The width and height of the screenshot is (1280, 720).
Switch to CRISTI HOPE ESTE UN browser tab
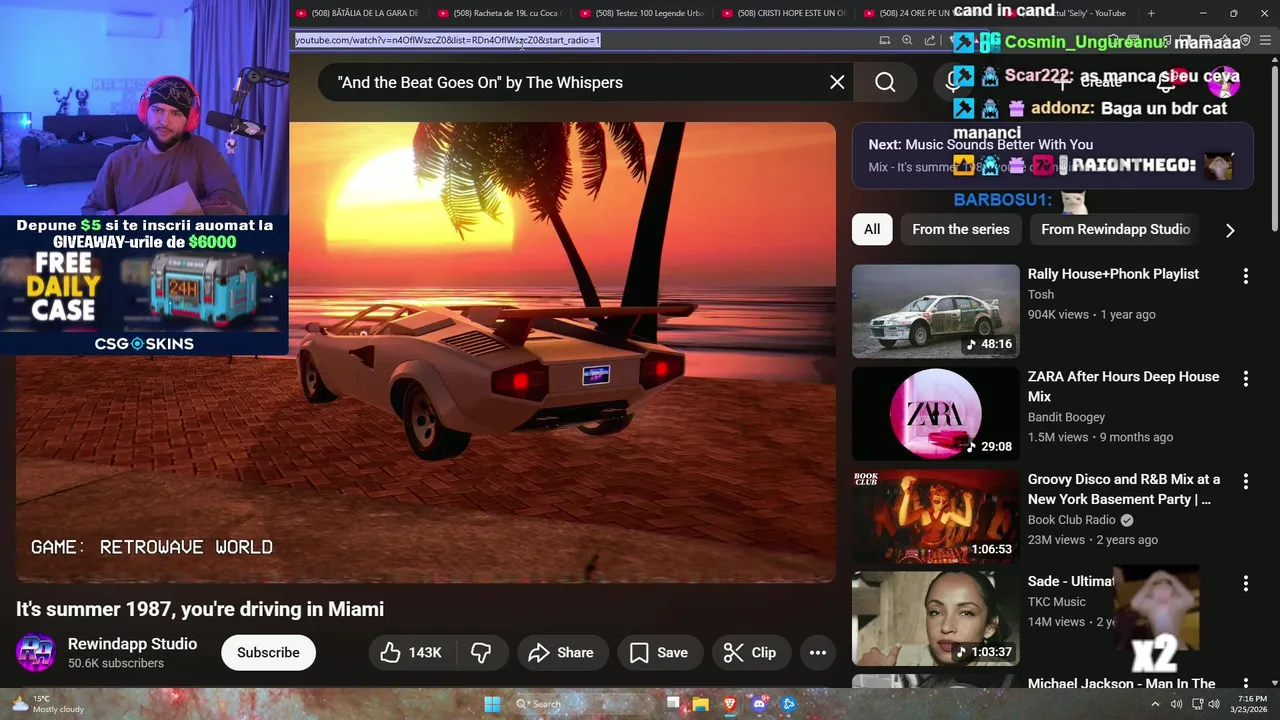784,13
